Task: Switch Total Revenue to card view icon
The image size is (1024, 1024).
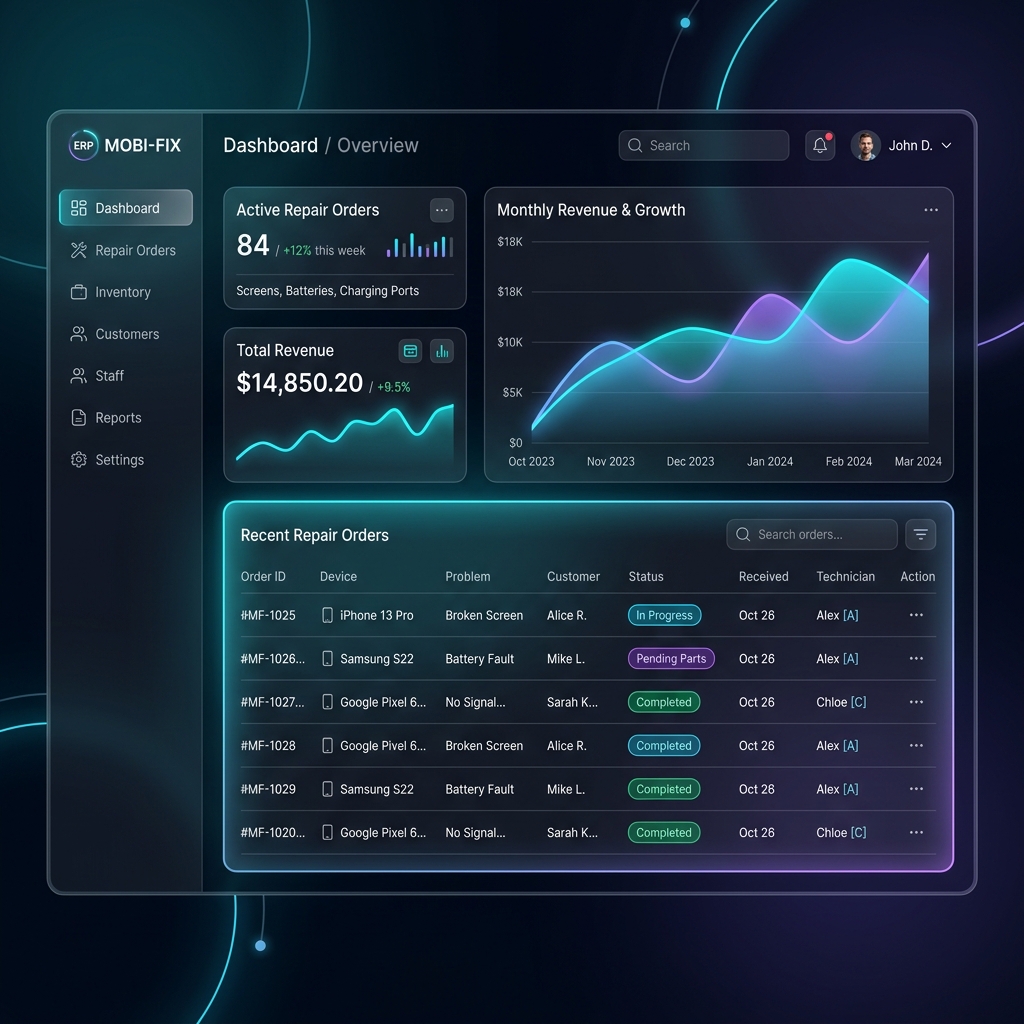Action: tap(410, 351)
